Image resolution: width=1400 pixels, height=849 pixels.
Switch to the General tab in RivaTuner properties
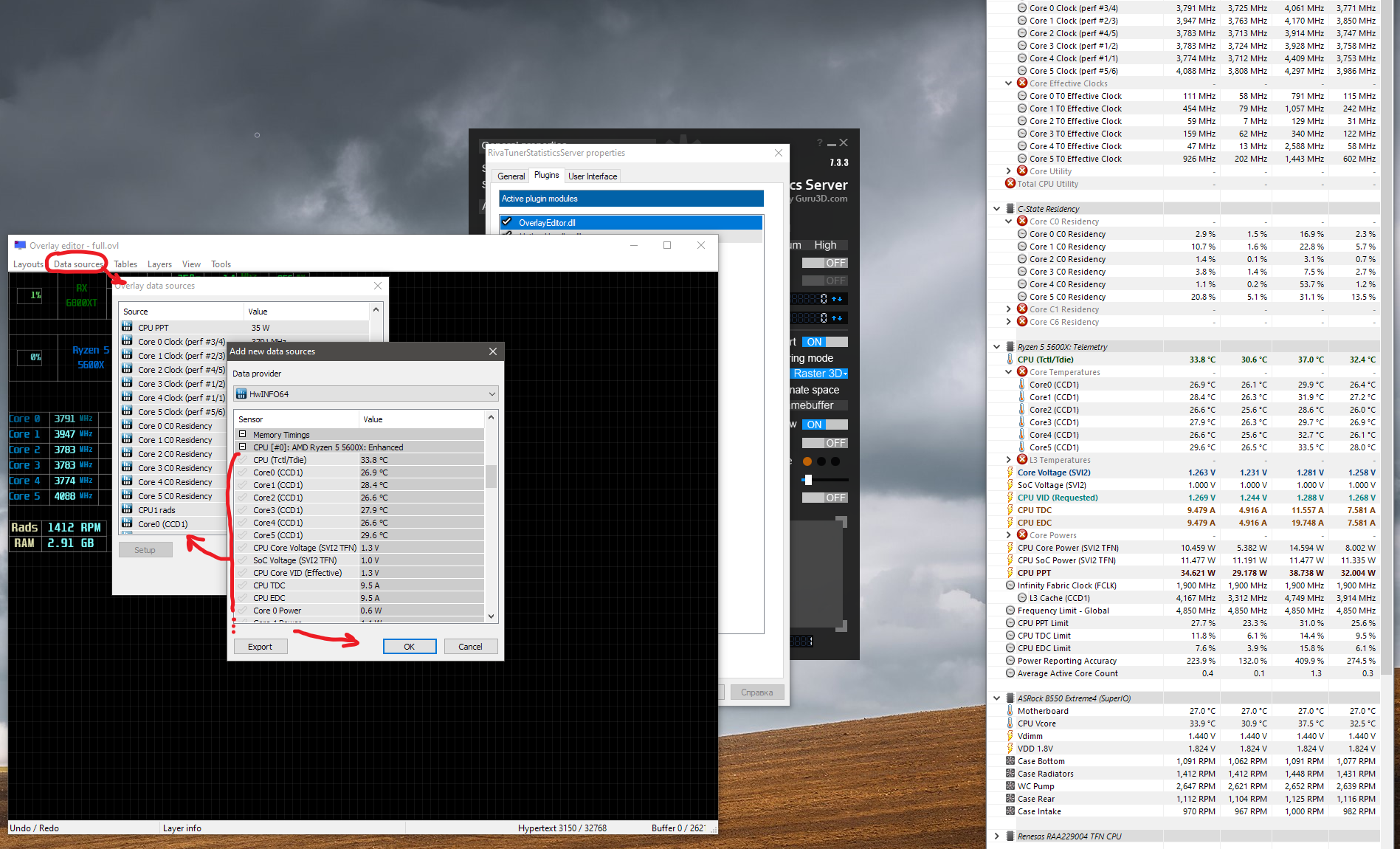[x=511, y=176]
